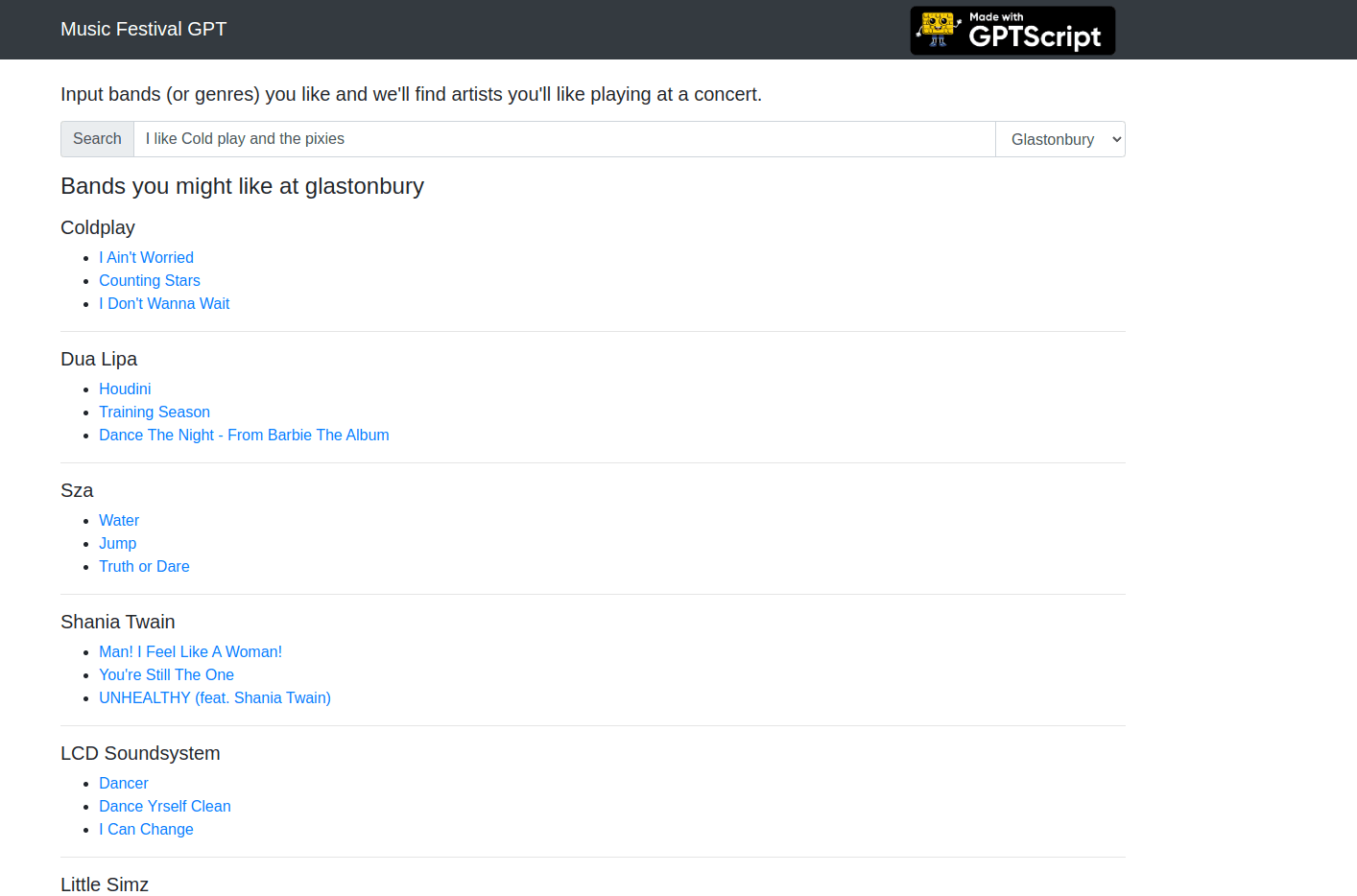Image resolution: width=1357 pixels, height=896 pixels.
Task: Select the Coldplay artist heading
Action: [98, 227]
